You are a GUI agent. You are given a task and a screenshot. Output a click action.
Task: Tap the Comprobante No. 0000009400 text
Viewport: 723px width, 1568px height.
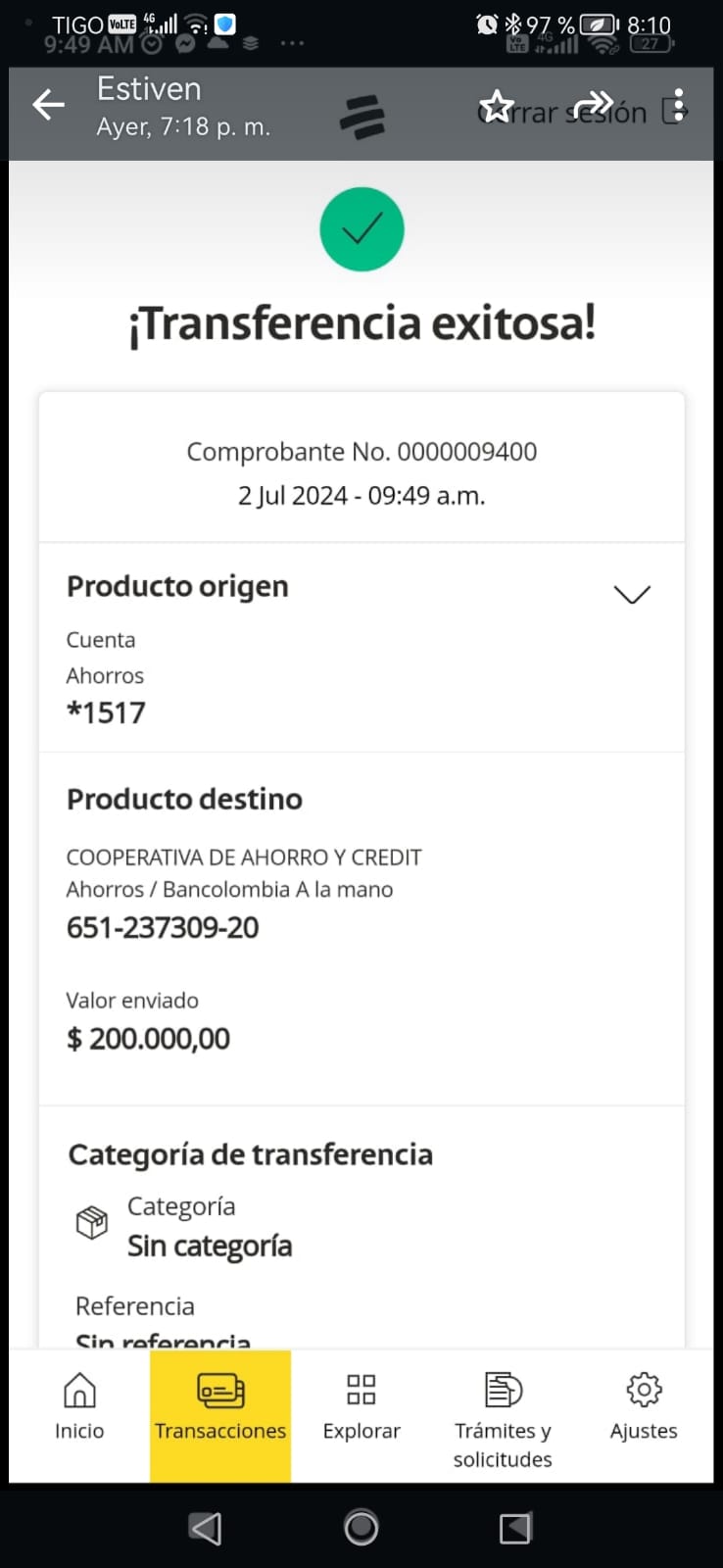(x=361, y=452)
